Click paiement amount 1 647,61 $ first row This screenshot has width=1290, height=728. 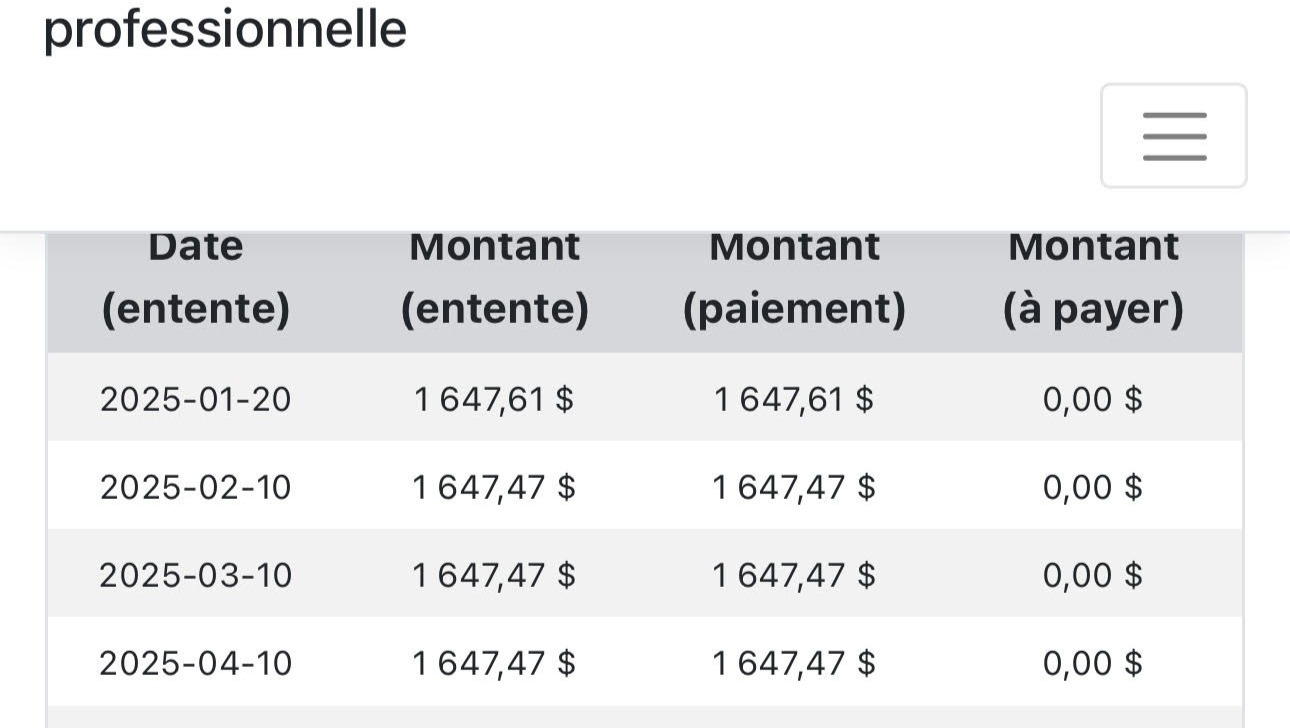point(794,400)
